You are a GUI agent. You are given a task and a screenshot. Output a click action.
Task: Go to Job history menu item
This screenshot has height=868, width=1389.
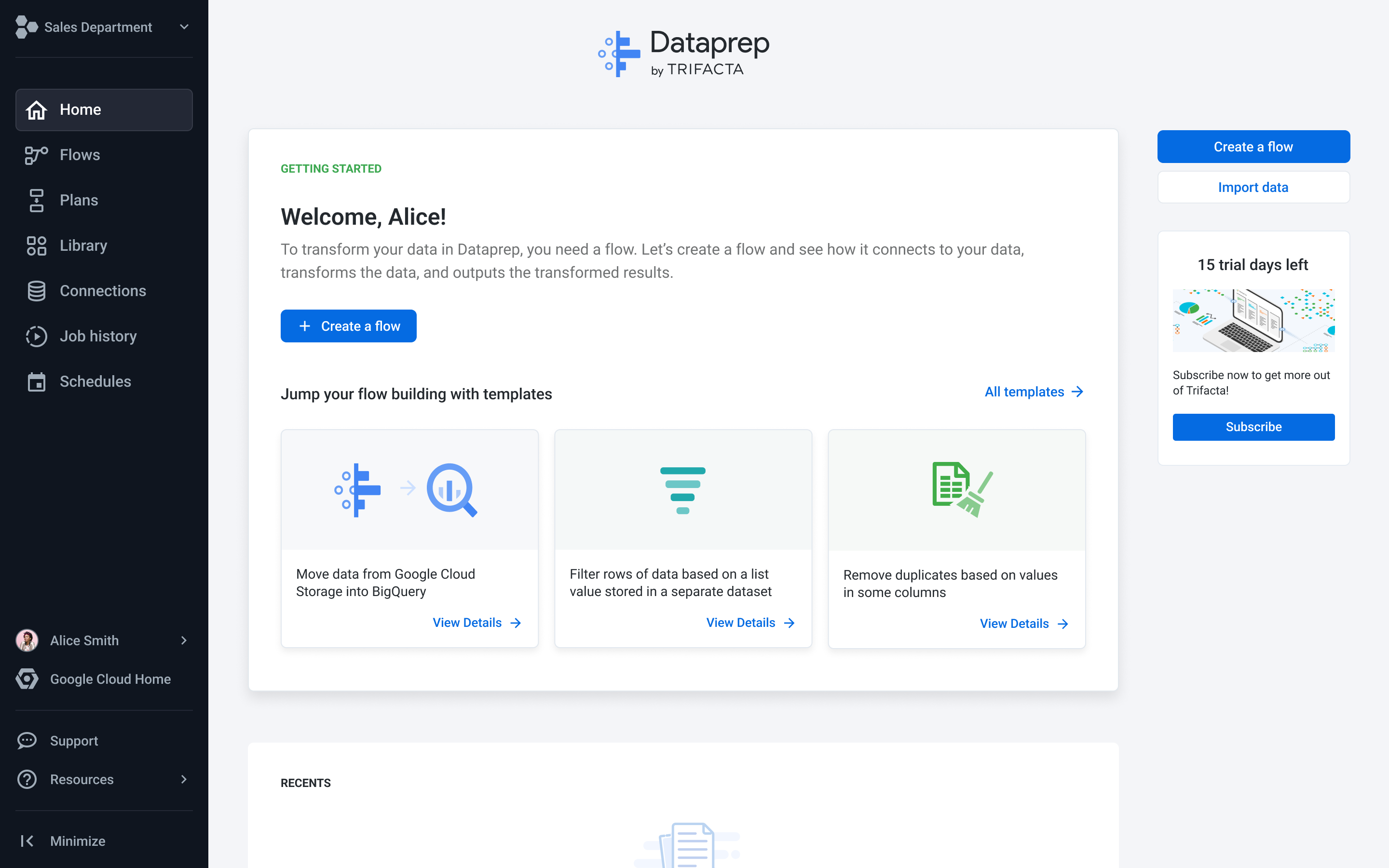(98, 337)
